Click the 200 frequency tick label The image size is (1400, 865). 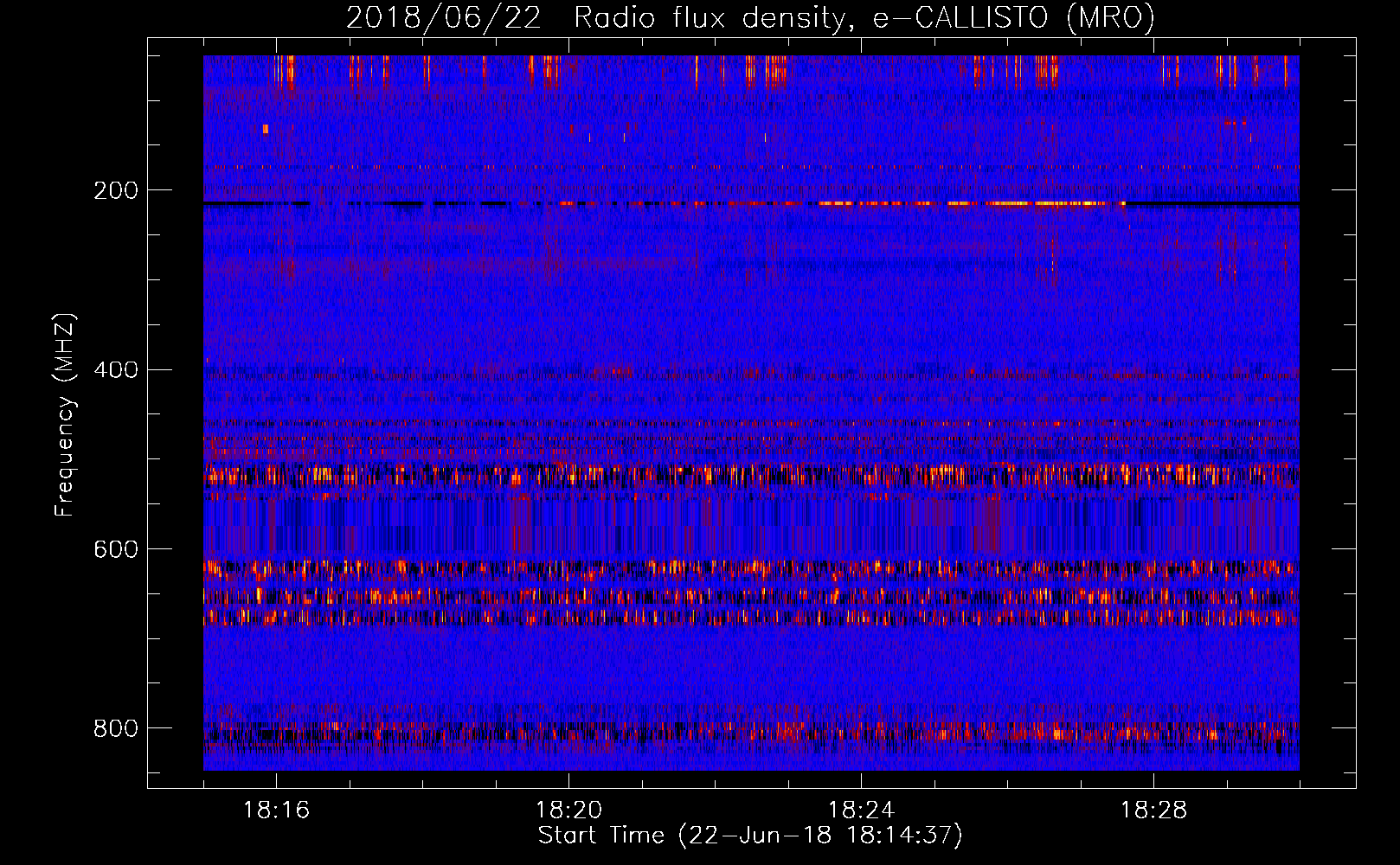(x=116, y=190)
